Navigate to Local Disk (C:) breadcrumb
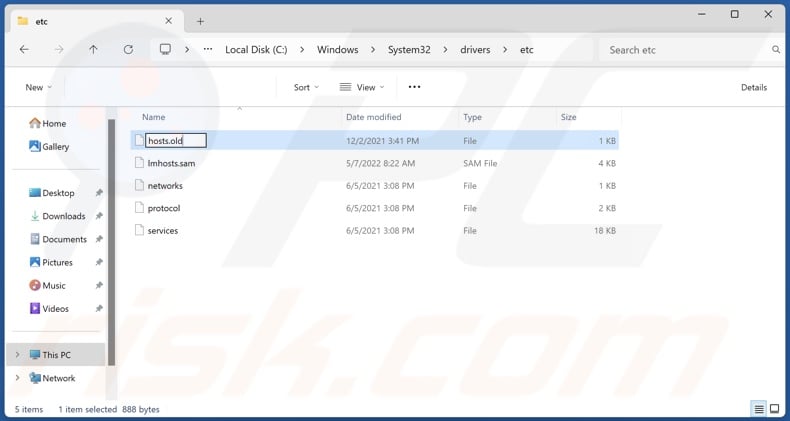The image size is (790, 421). [x=256, y=50]
